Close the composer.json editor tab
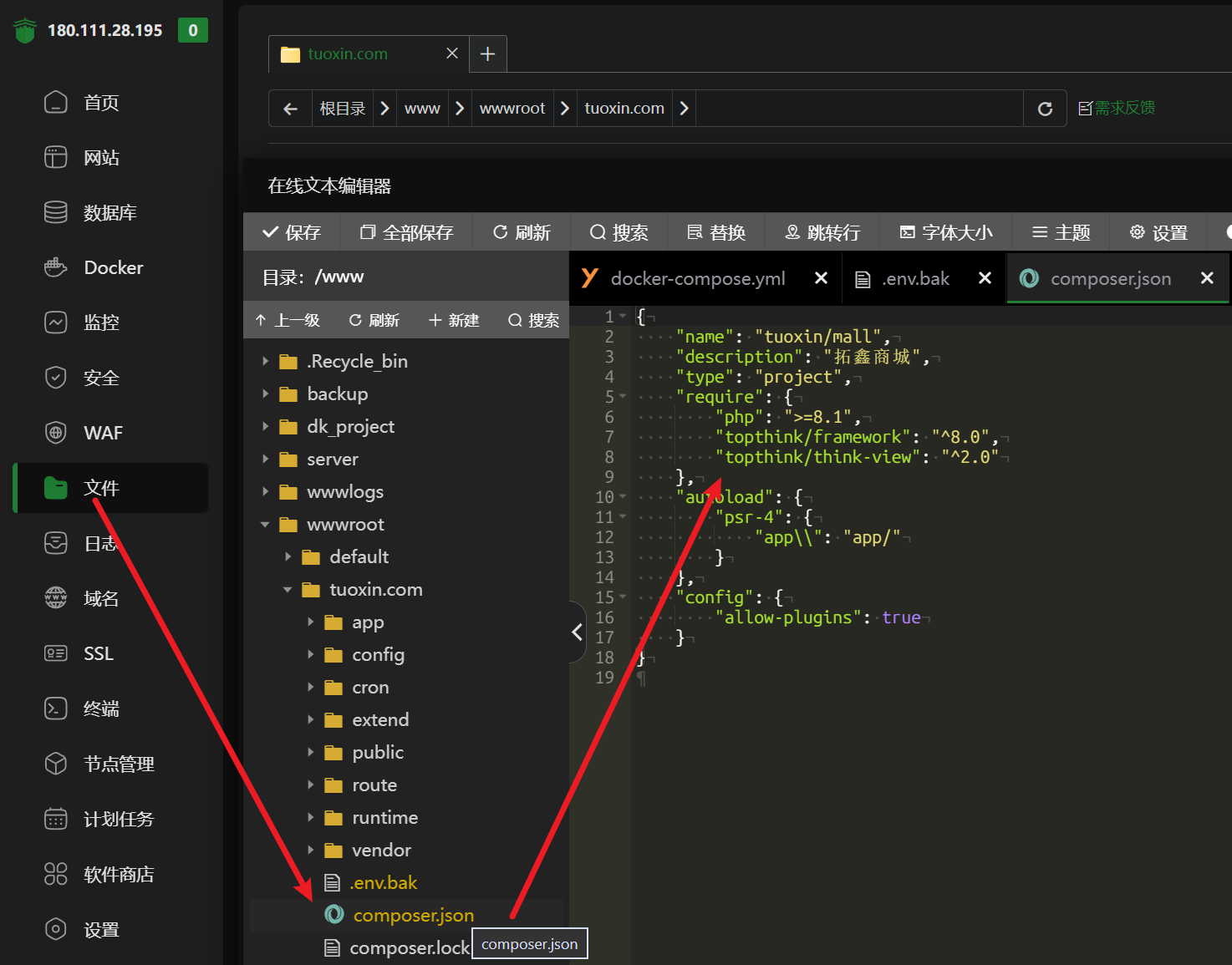 click(x=1207, y=278)
